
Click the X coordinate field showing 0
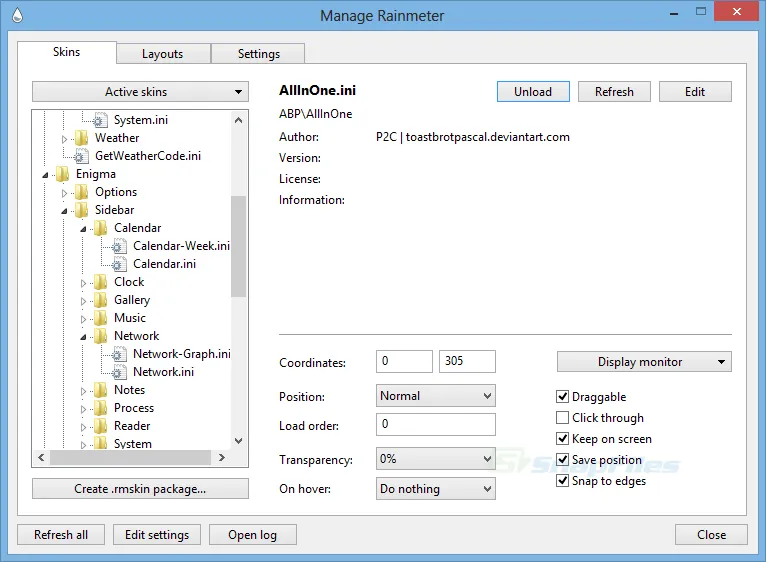pos(404,362)
